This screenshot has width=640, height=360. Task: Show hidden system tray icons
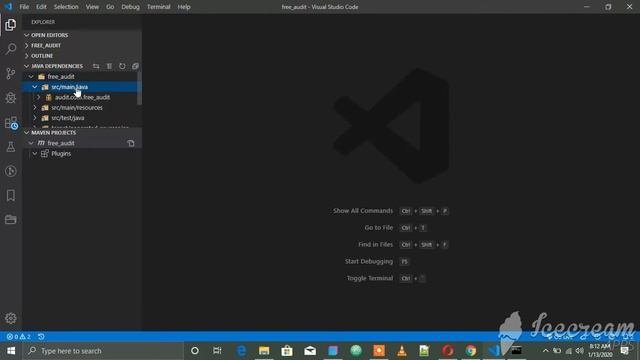coord(546,351)
